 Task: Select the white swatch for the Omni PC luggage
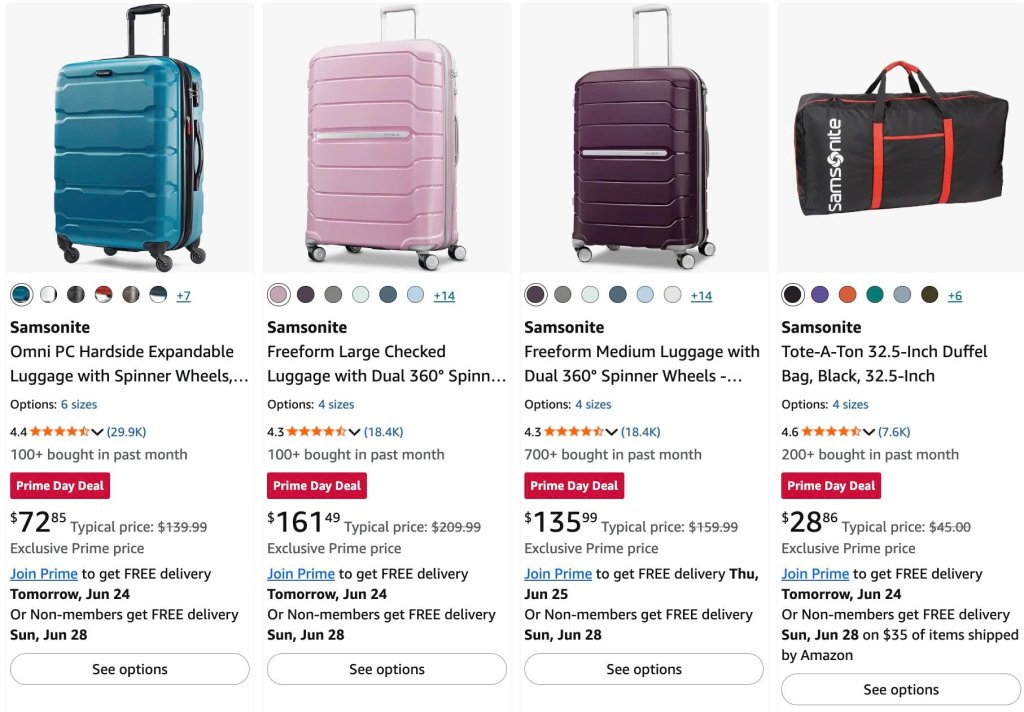tap(48, 295)
